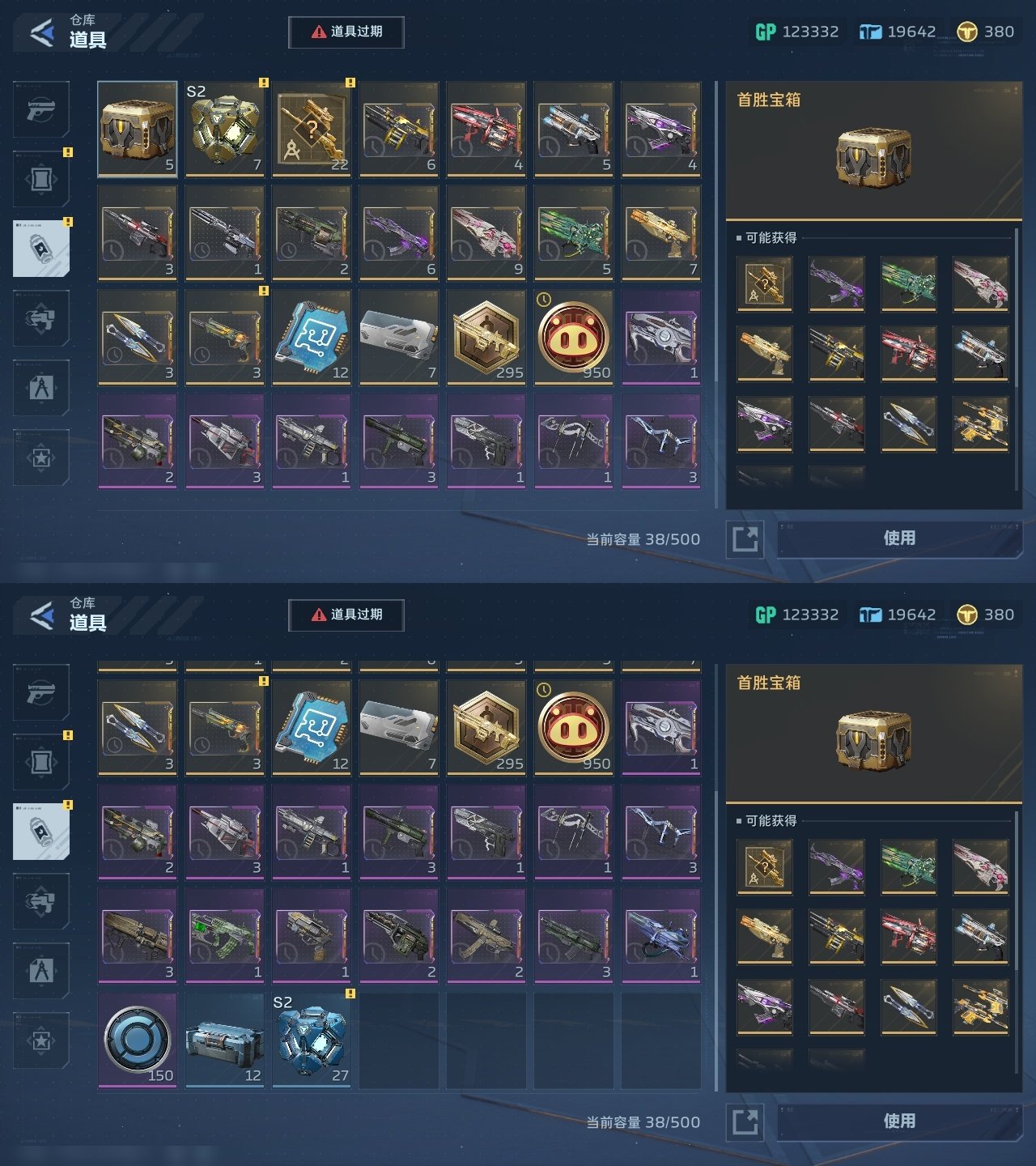This screenshot has height=1166, width=1036.
Task: Open the compass blueprint tab in the upper sidebar
Action: point(41,388)
